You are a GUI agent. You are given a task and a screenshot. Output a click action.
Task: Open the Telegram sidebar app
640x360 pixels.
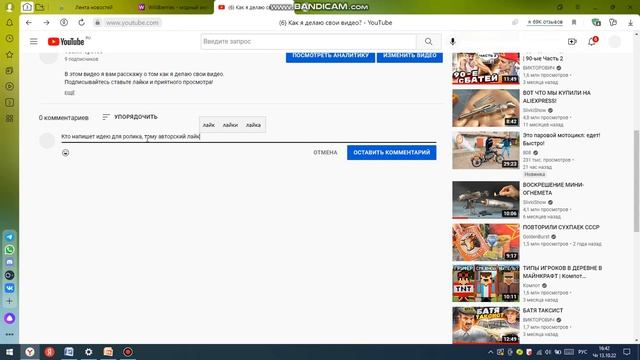9,237
